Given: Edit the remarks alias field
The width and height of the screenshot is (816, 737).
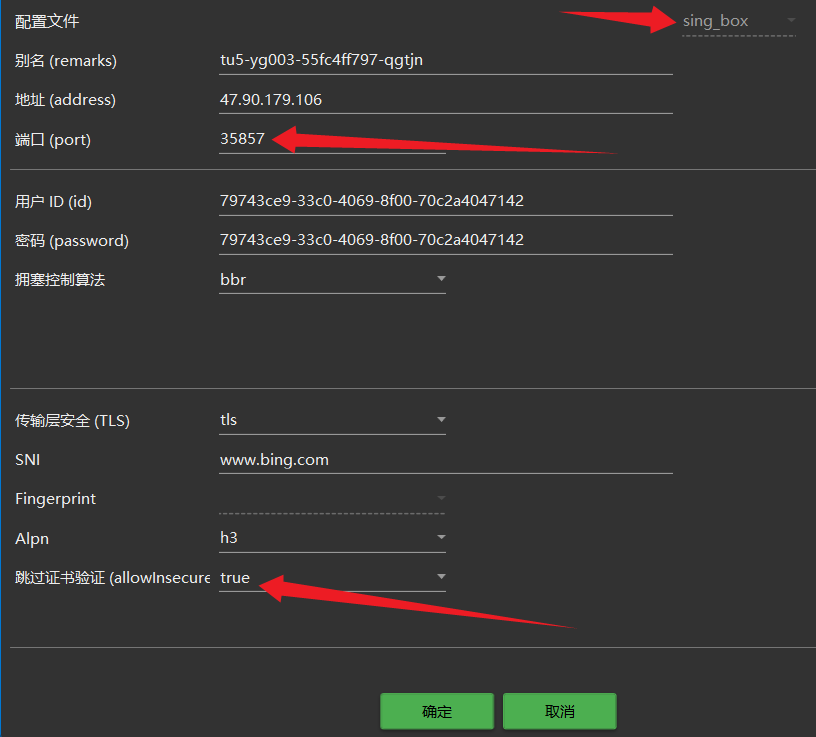Looking at the screenshot, I should click(x=445, y=60).
